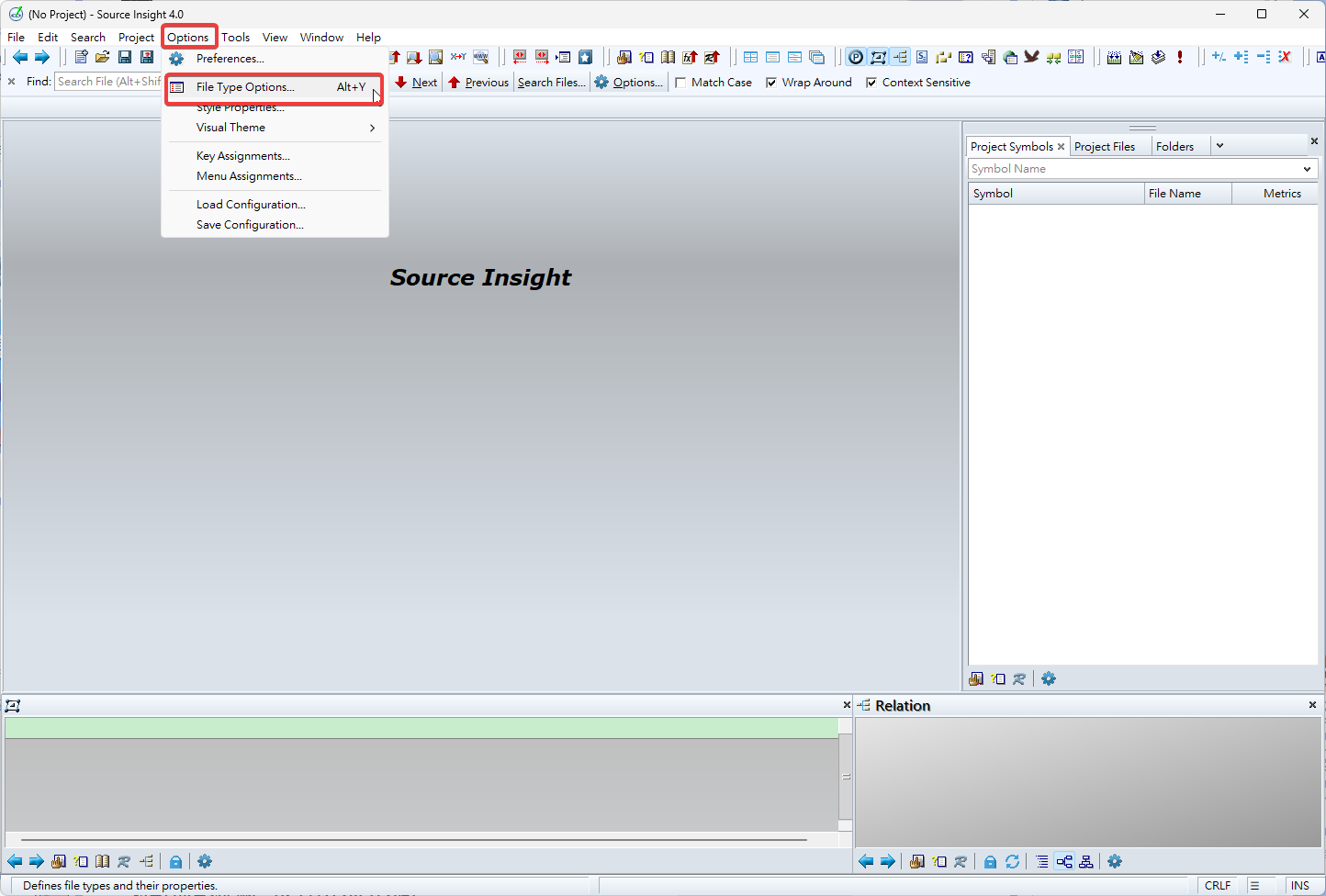Choose Save Configuration menu entry
The image size is (1326, 896).
pyautogui.click(x=275, y=225)
